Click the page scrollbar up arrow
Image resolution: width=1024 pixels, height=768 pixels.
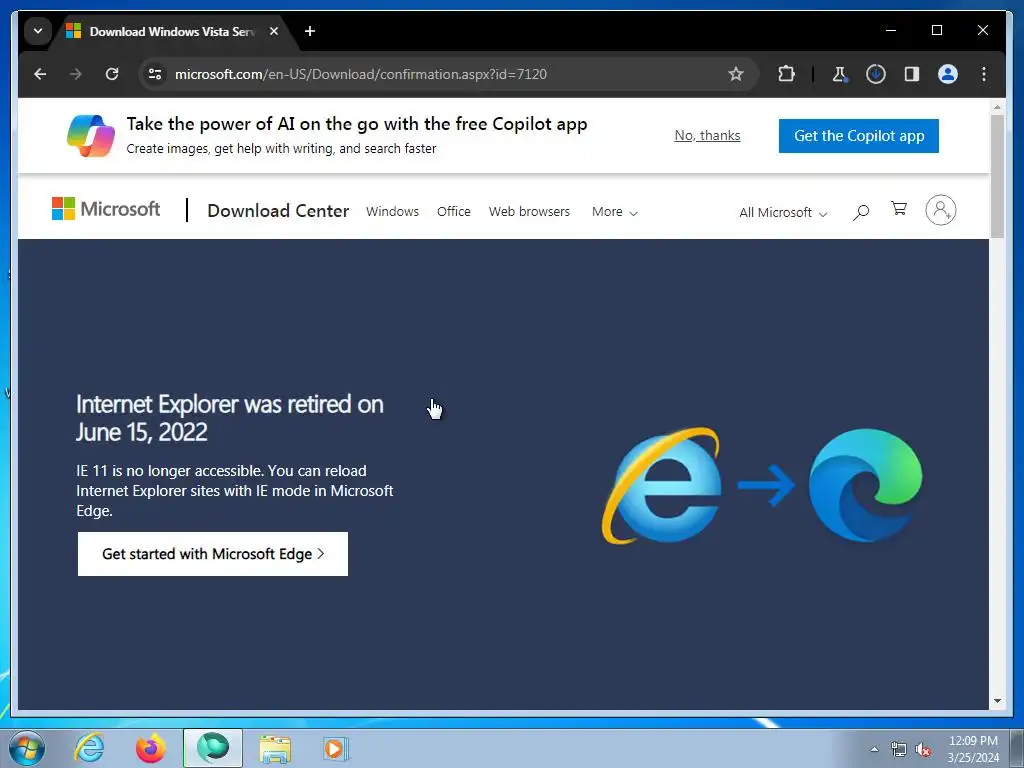click(997, 106)
